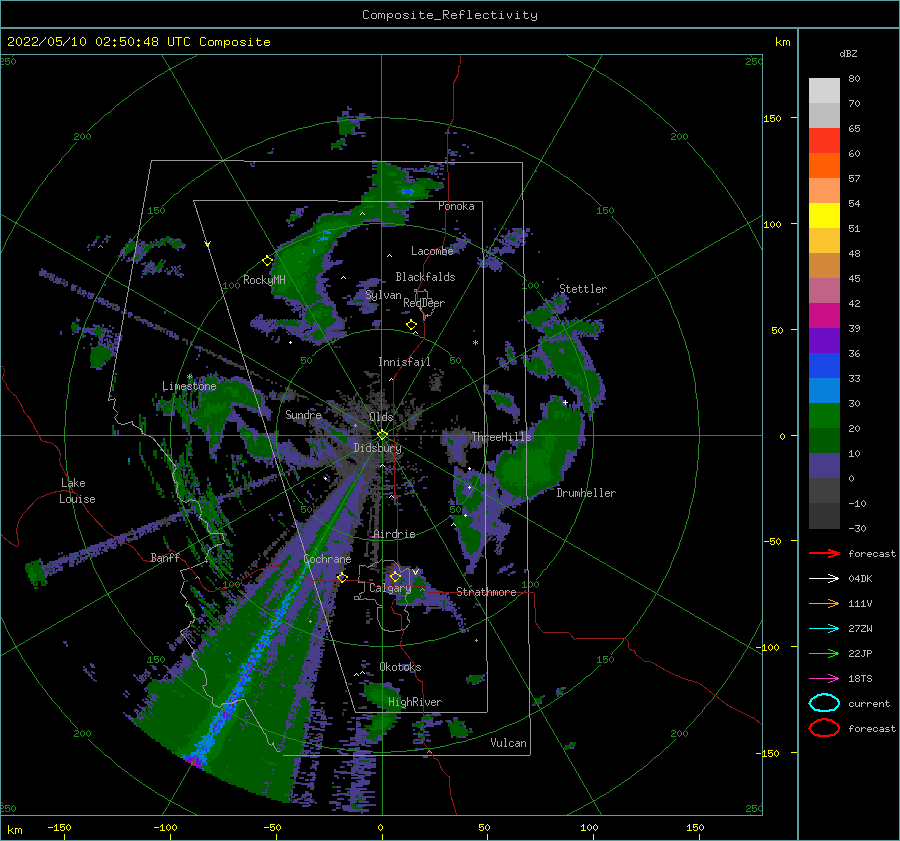Viewport: 900px width, 841px height.
Task: Click the Lacombe city label
Action: [432, 251]
